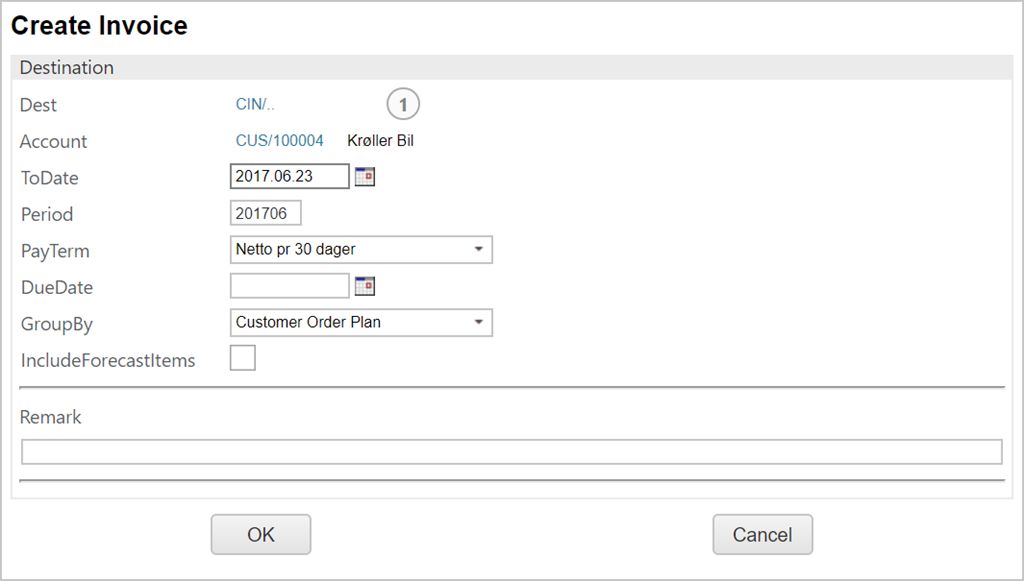Click the PayTerm field label
1024x581 pixels.
(x=55, y=251)
